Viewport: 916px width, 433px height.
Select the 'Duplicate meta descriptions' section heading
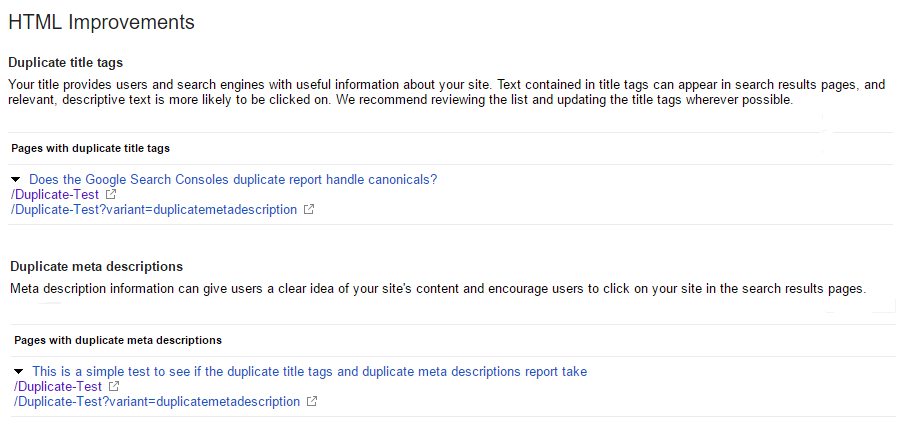click(96, 266)
